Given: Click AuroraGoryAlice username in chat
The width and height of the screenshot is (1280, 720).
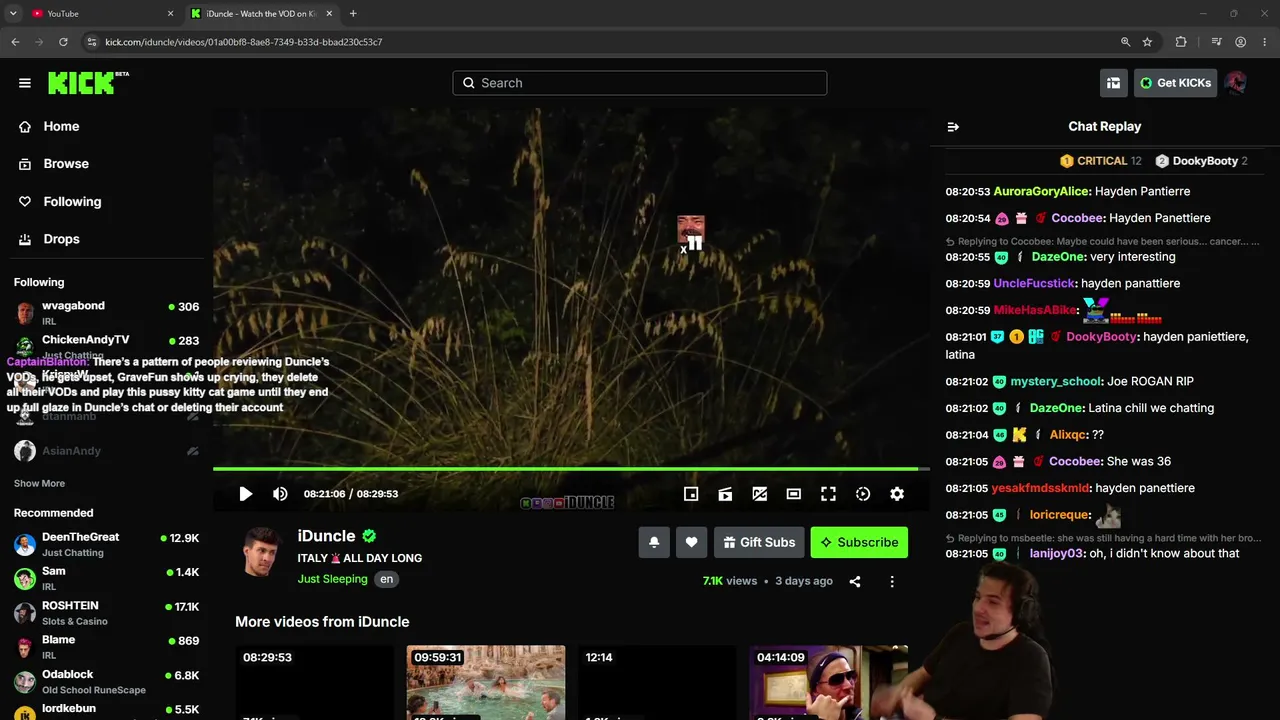Looking at the screenshot, I should pyautogui.click(x=1041, y=191).
